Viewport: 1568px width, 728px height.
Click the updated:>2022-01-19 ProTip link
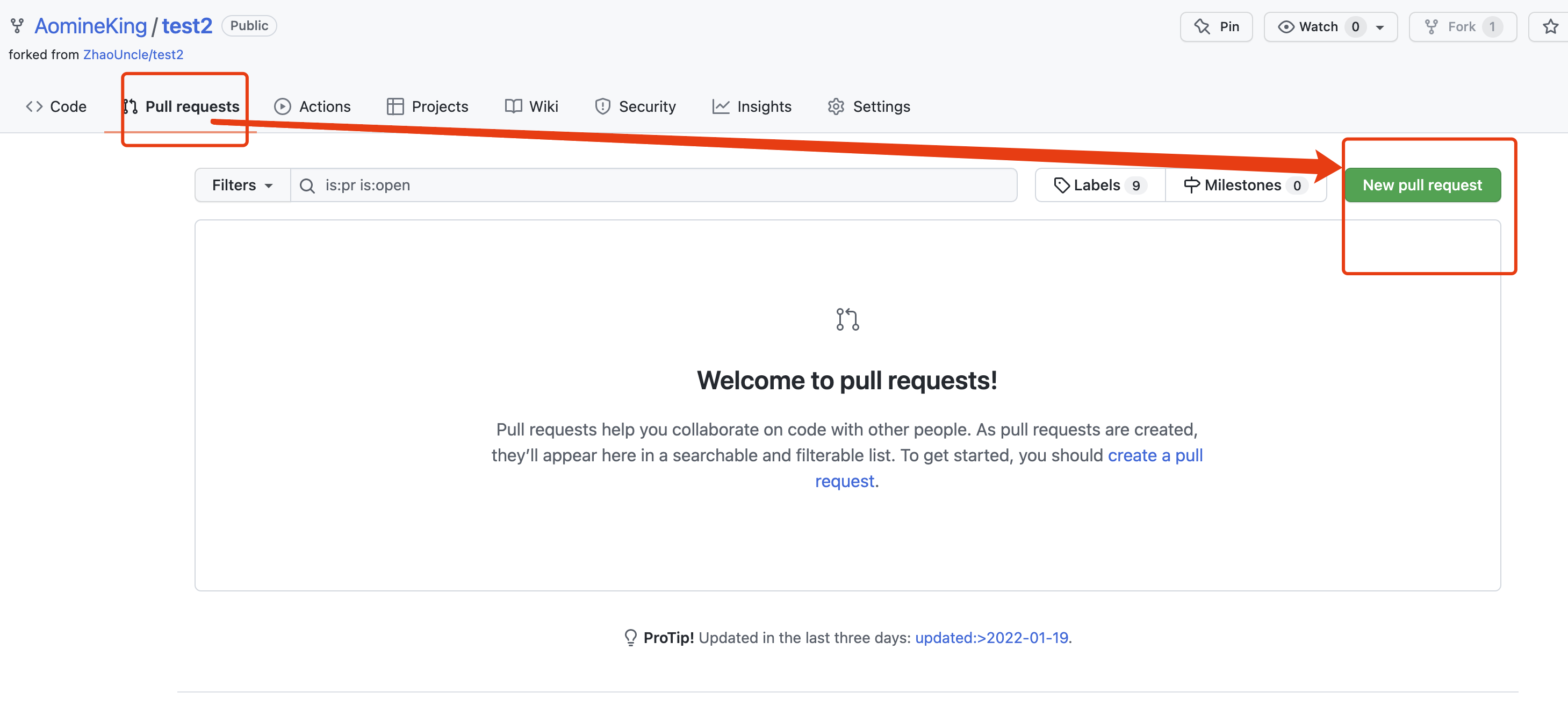tap(991, 637)
